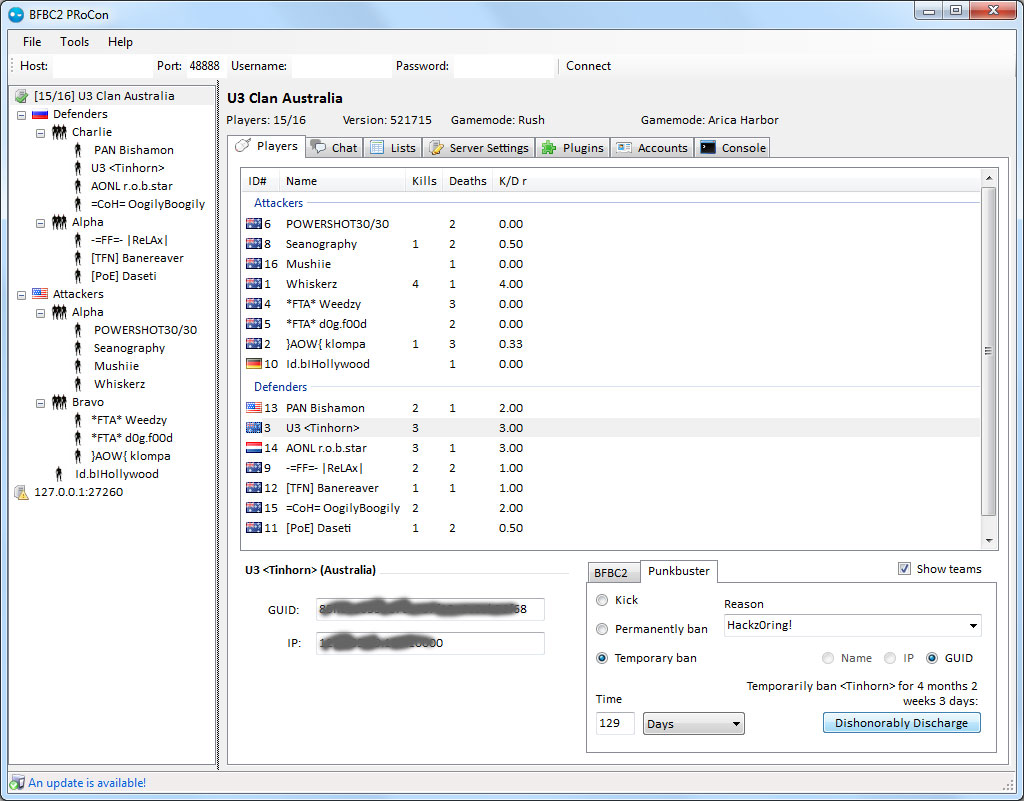Click the US flag beside PAN Bishamon row
This screenshot has height=801, width=1024.
(254, 408)
